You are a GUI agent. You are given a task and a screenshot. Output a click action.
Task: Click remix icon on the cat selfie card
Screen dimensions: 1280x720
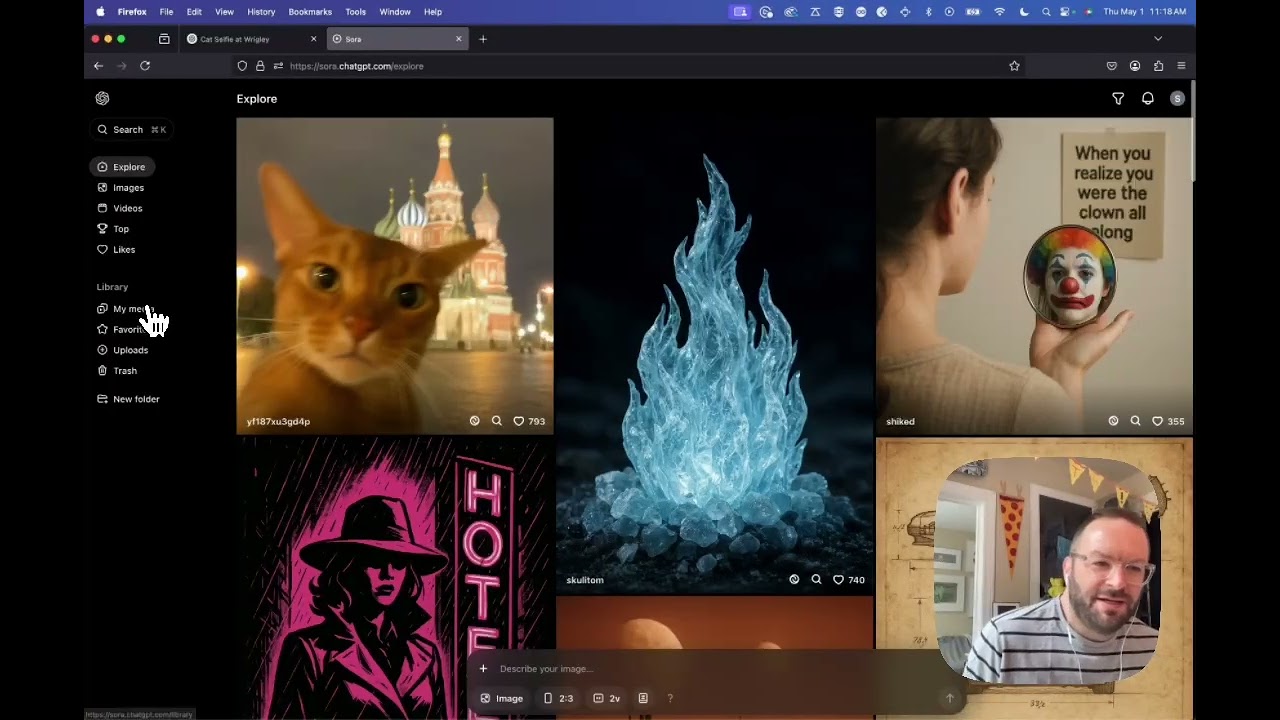(474, 421)
